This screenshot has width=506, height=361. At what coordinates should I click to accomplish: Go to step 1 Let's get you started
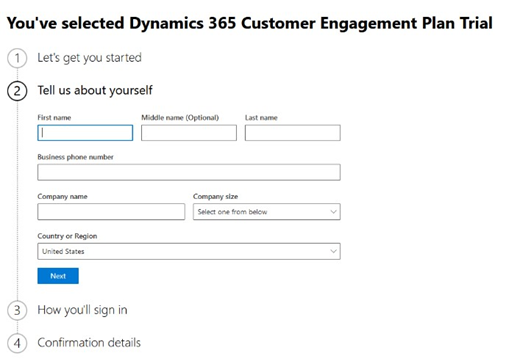click(x=89, y=58)
